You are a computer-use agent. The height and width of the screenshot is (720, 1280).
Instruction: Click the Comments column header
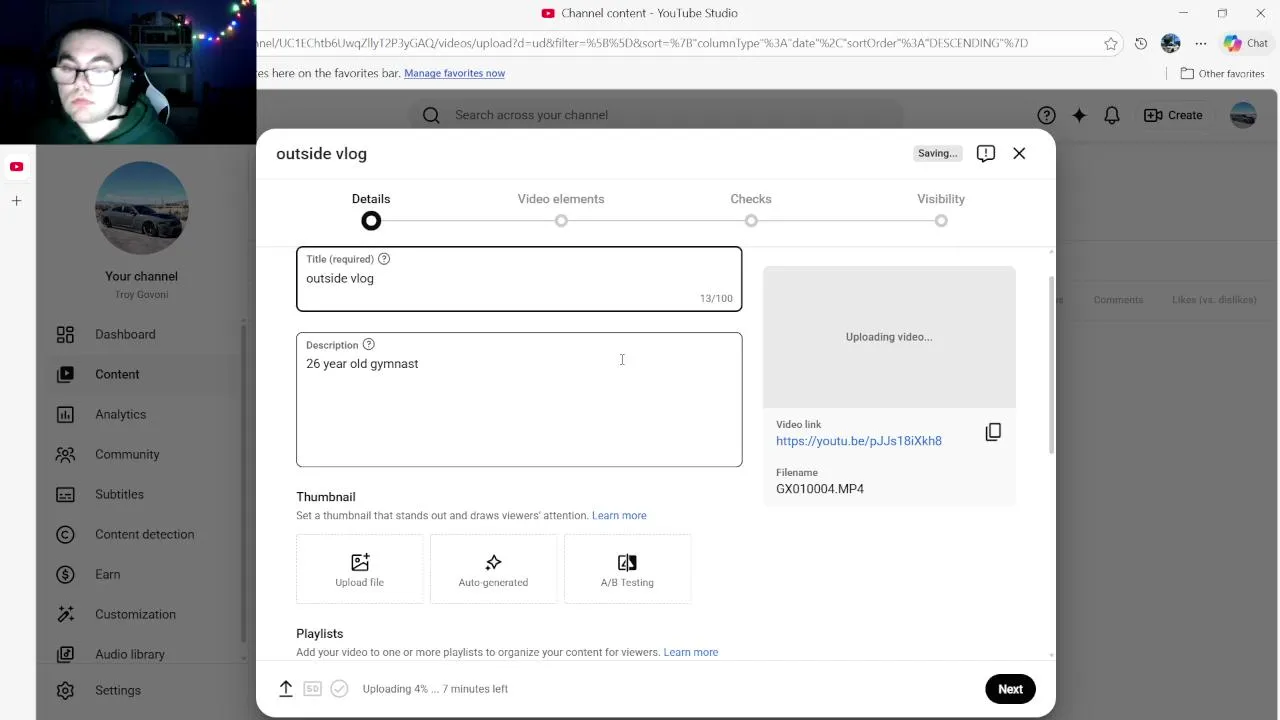[1118, 300]
